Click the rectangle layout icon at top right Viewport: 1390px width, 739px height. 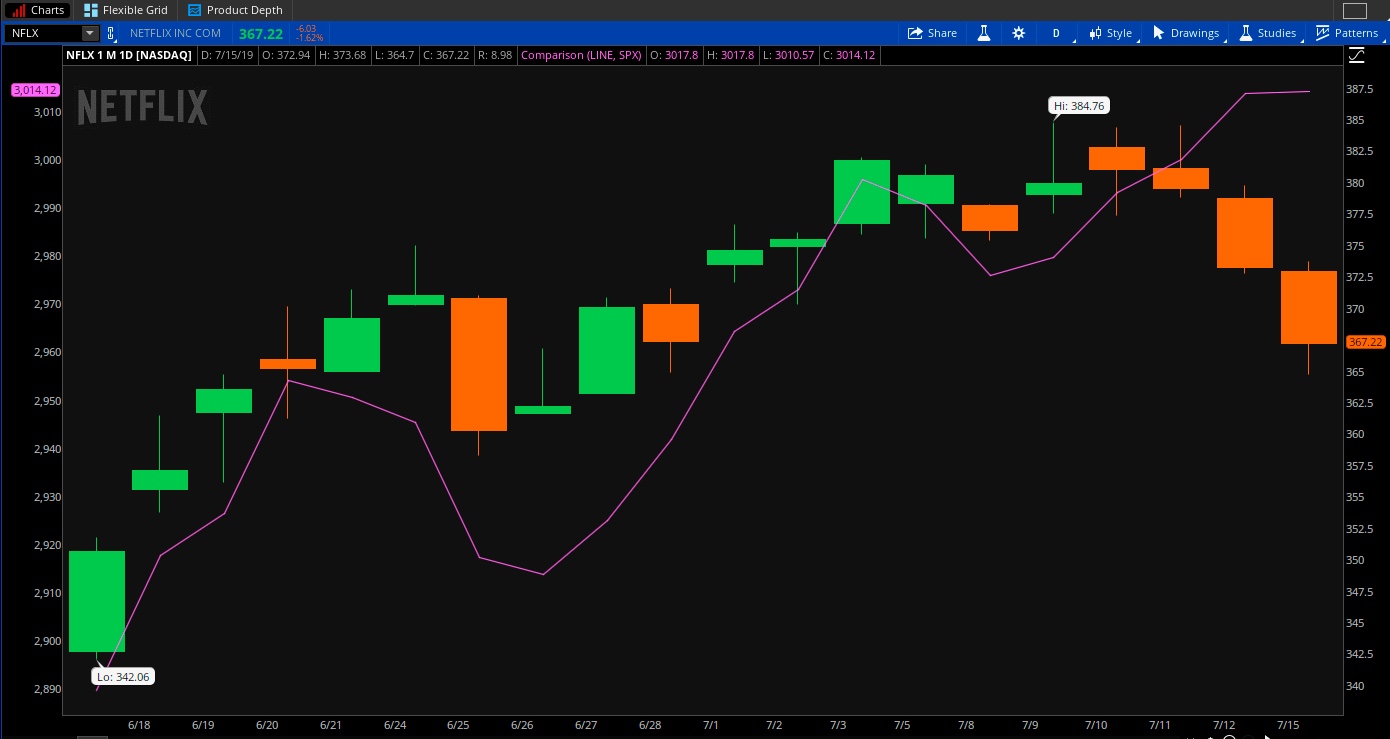click(1354, 11)
